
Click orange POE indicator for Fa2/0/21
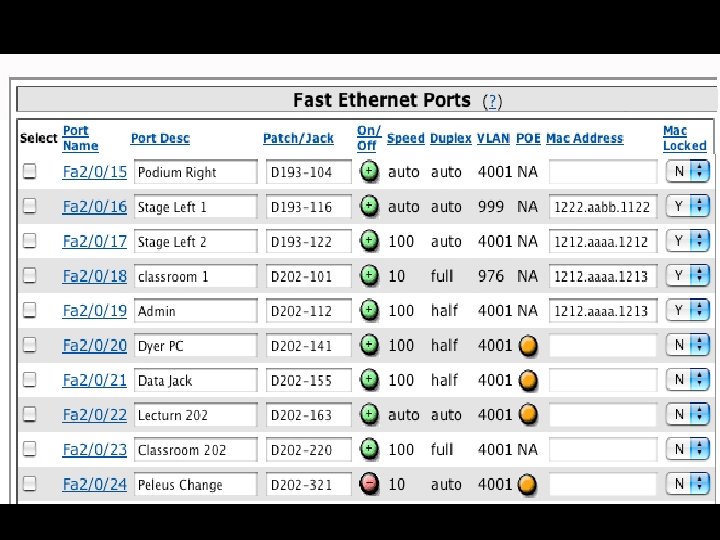click(528, 380)
